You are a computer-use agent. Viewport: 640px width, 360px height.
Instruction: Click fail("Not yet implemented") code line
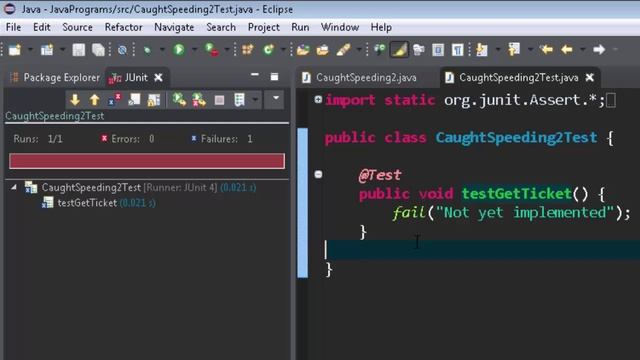pyautogui.click(x=511, y=213)
